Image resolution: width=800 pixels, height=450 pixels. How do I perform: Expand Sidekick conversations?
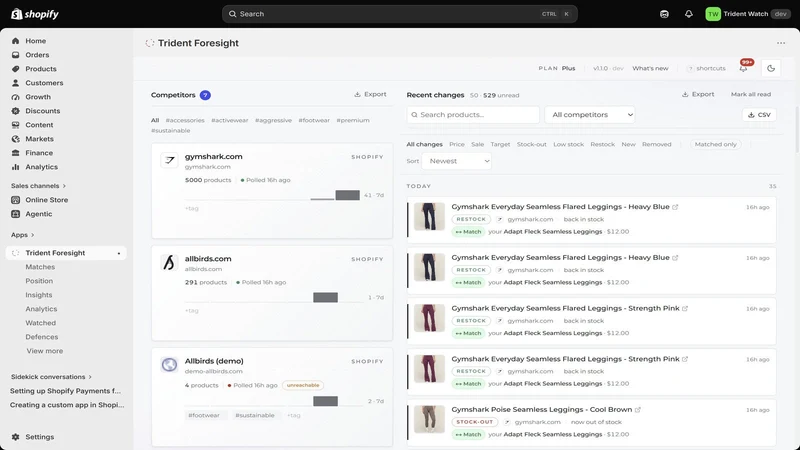click(51, 377)
